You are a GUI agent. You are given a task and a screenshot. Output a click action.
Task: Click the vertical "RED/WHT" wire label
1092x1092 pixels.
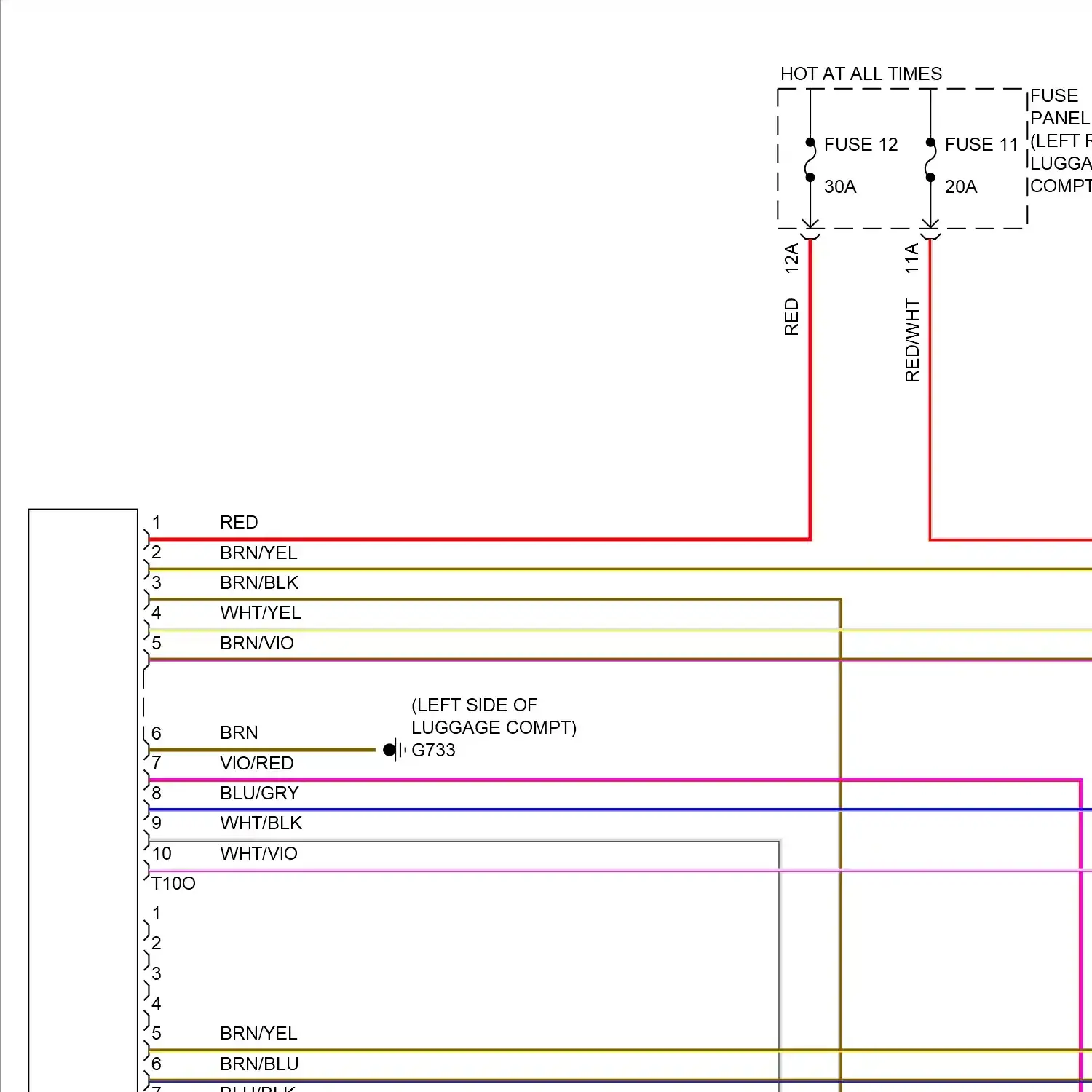pos(911,340)
